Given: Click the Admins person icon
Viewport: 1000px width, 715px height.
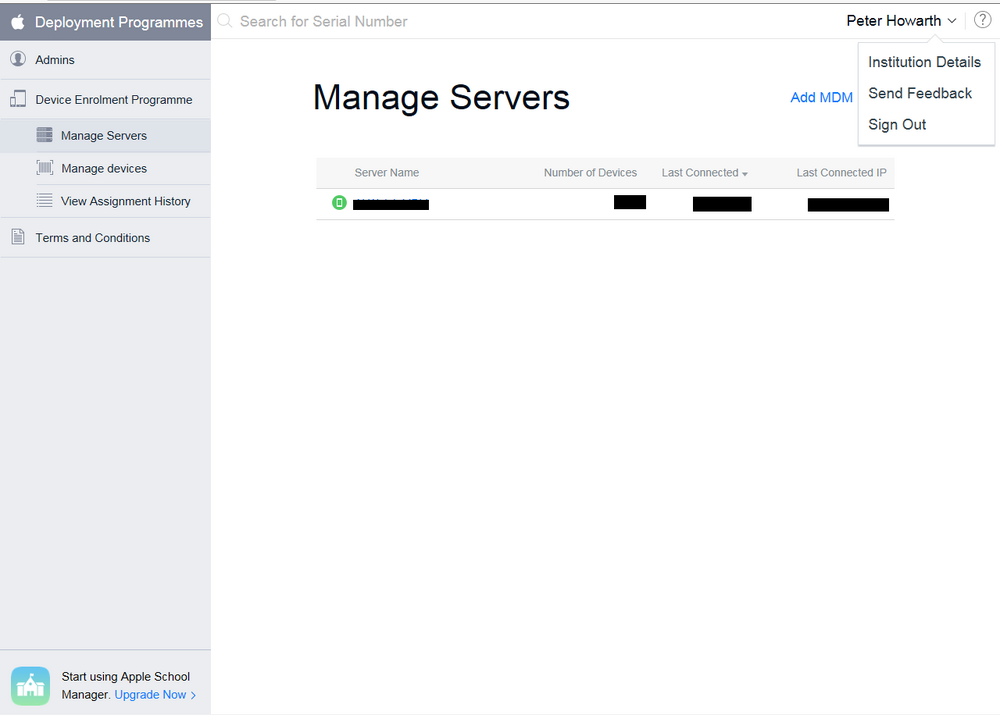Looking at the screenshot, I should (18, 59).
